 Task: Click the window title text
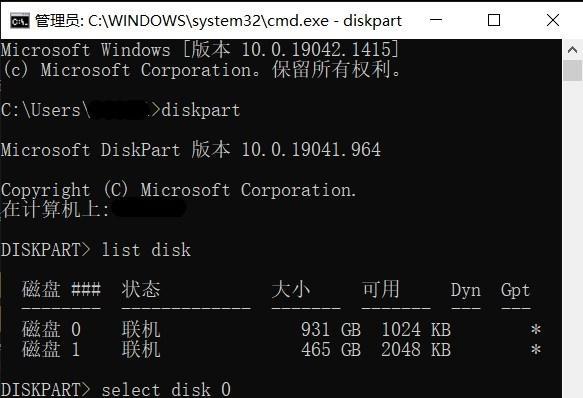[219, 21]
